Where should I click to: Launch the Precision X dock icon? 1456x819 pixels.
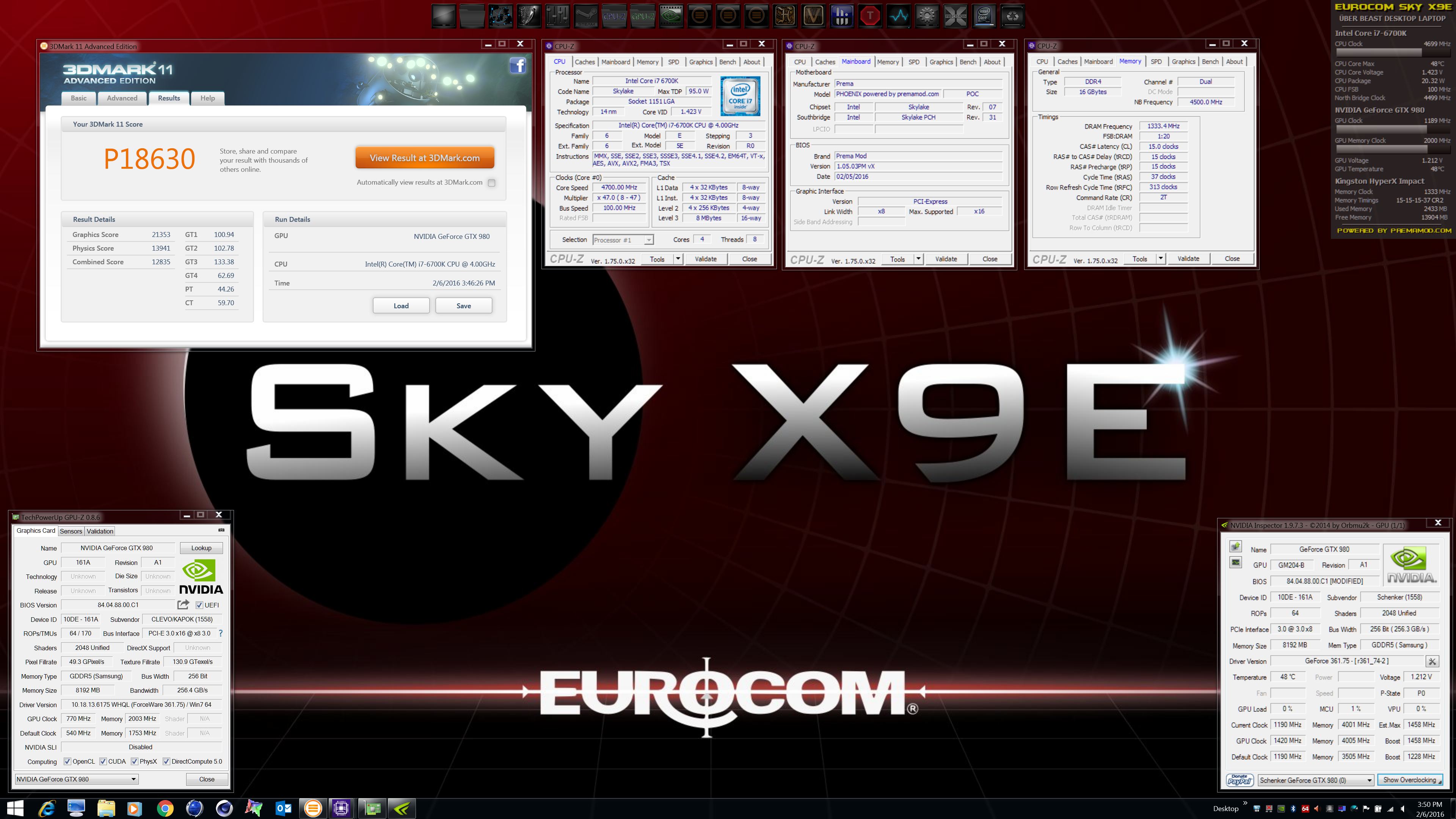(956, 16)
